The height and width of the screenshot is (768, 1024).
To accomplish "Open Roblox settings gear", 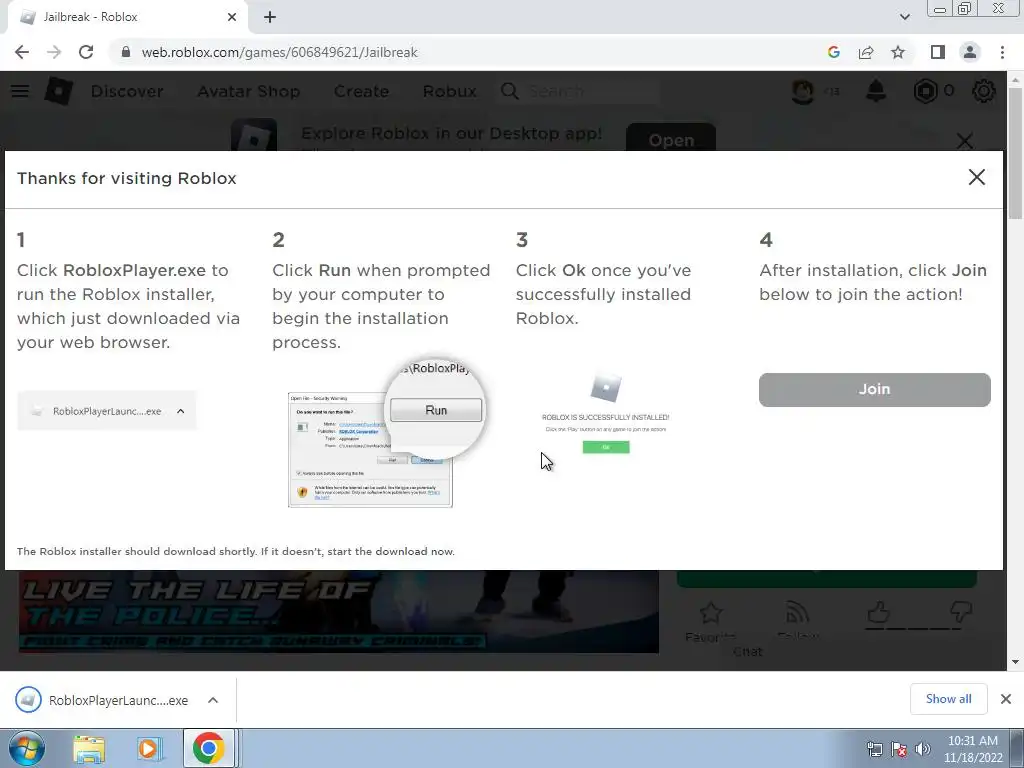I will 984,91.
